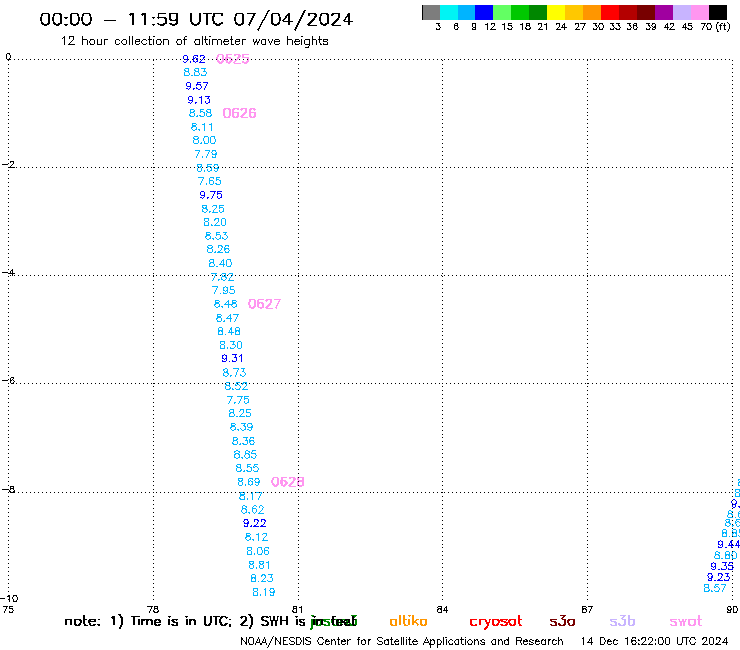Screen dimensions: 740x650
Task: Click the date range title text
Action: point(196,20)
